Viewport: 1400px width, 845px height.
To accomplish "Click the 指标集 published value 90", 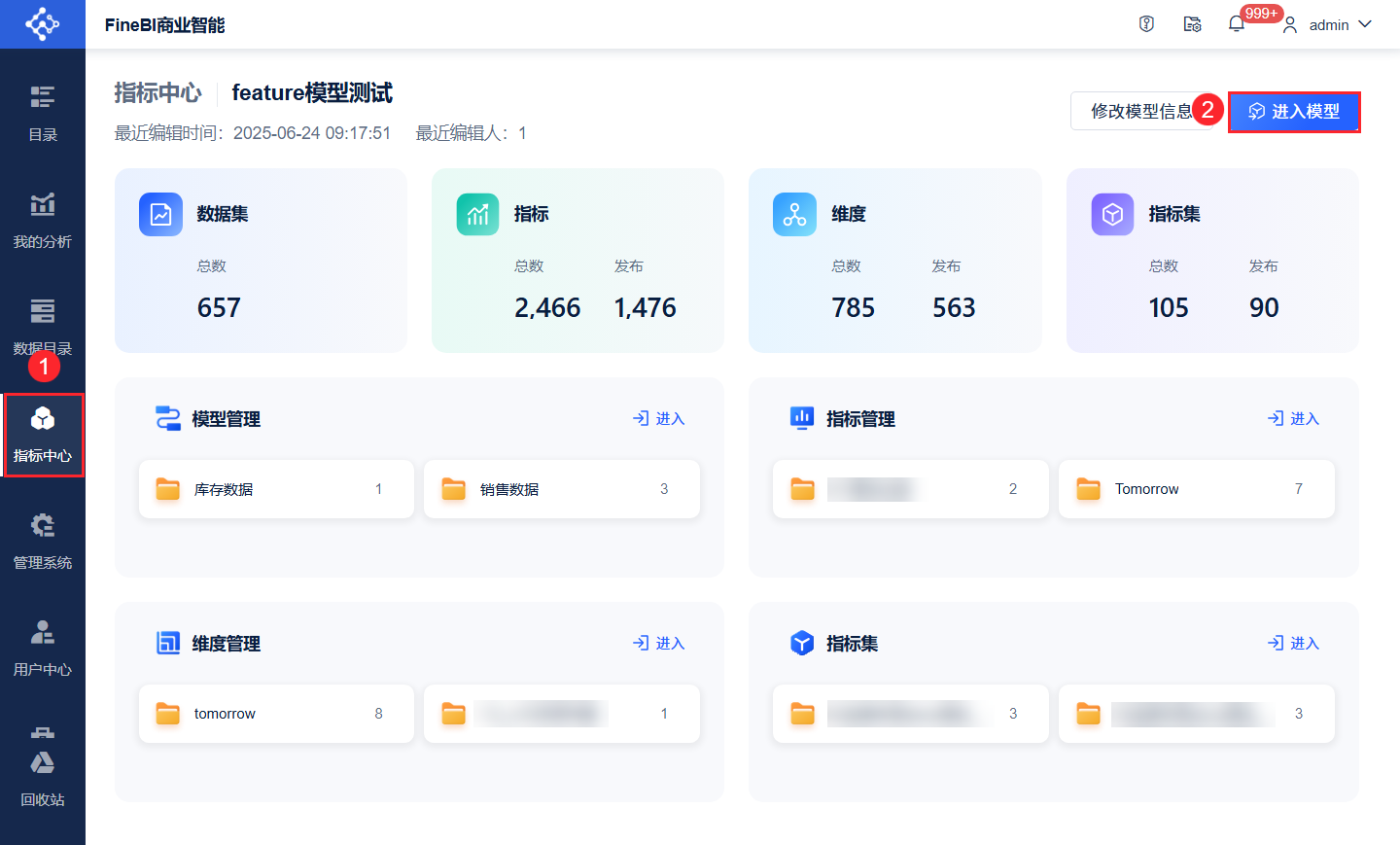I will pos(1264,308).
